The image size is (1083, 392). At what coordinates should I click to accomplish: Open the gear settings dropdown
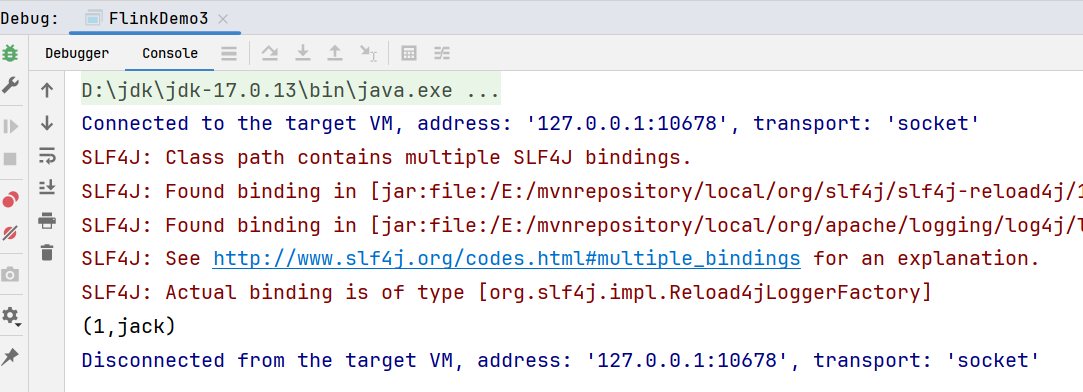pos(10,316)
